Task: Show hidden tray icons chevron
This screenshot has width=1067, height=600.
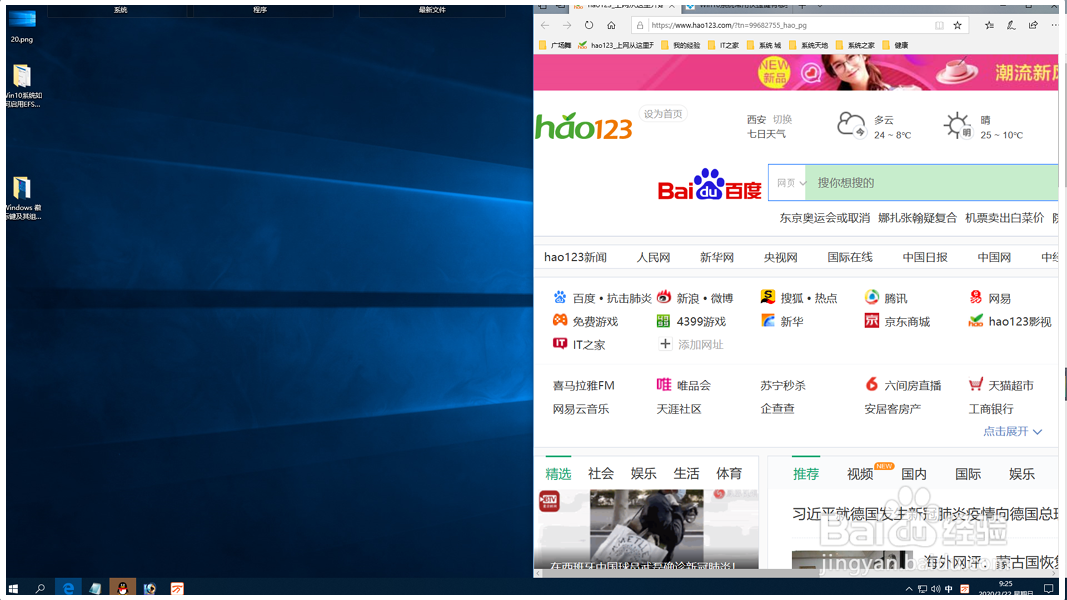Action: click(x=908, y=589)
